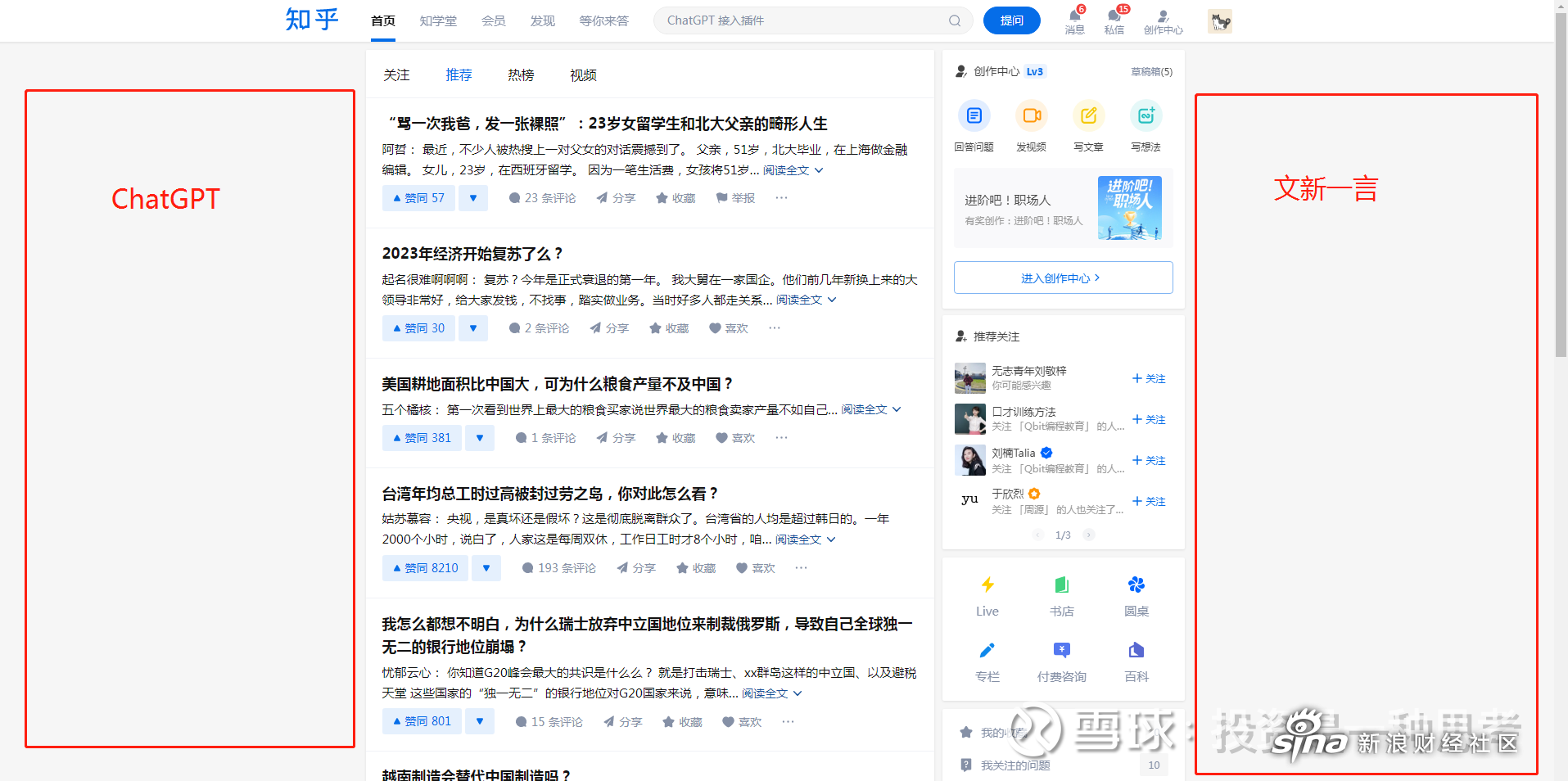
Task: Click the 写想法 icon in creator panel
Action: tap(1146, 115)
